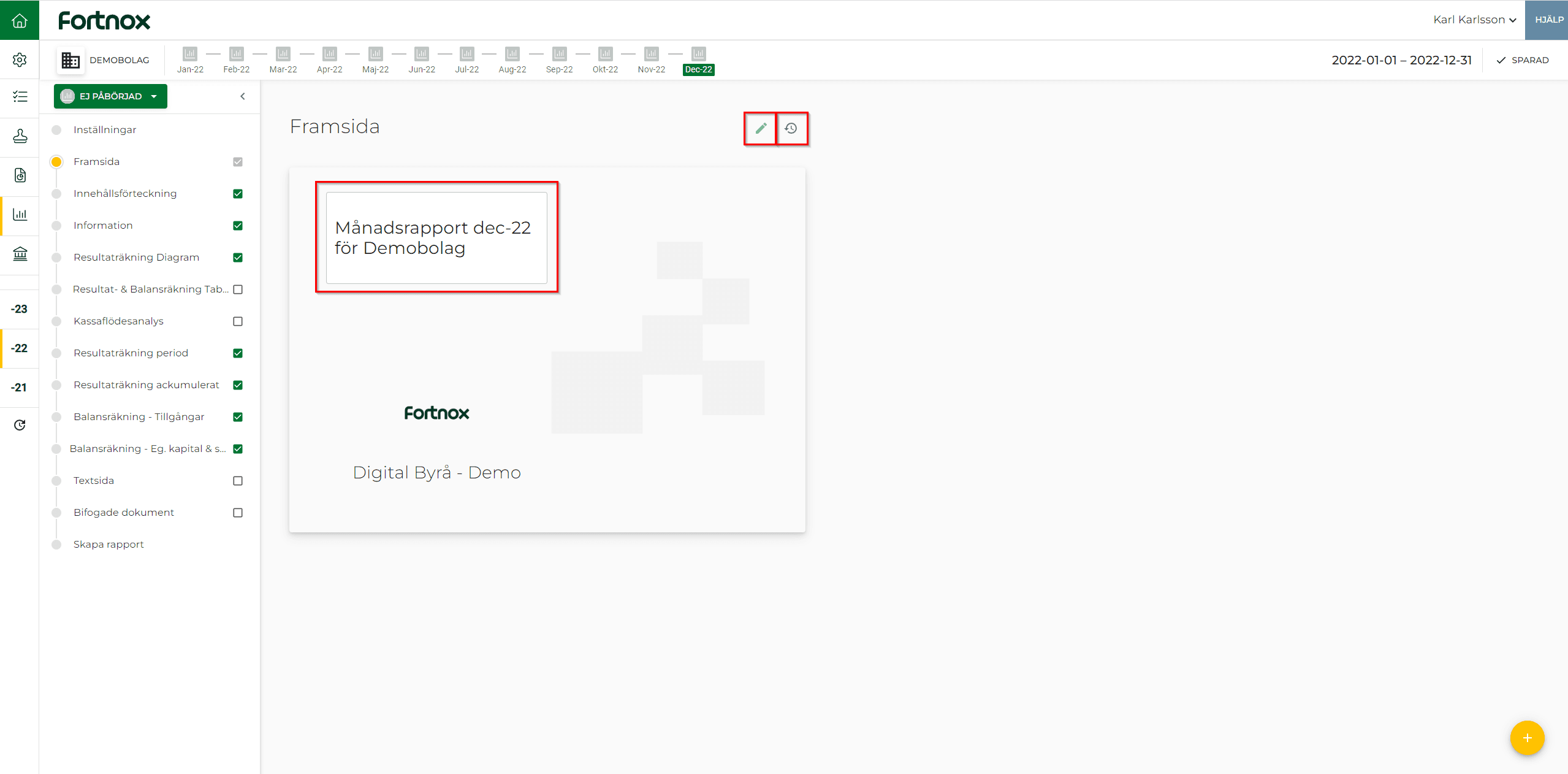Screen dimensions: 1568x774
Task: Open Kassaflödesanalys step
Action: (x=118, y=321)
